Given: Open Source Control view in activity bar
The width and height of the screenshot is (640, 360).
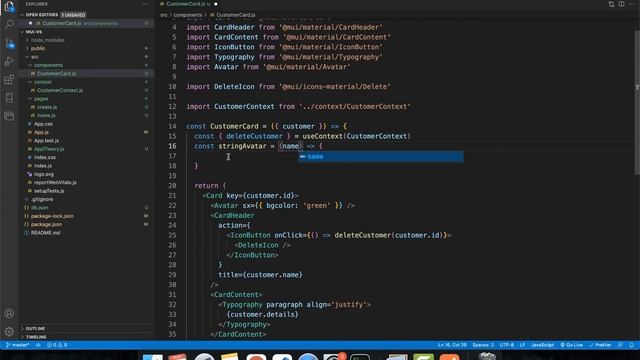Looking at the screenshot, I should point(9,43).
